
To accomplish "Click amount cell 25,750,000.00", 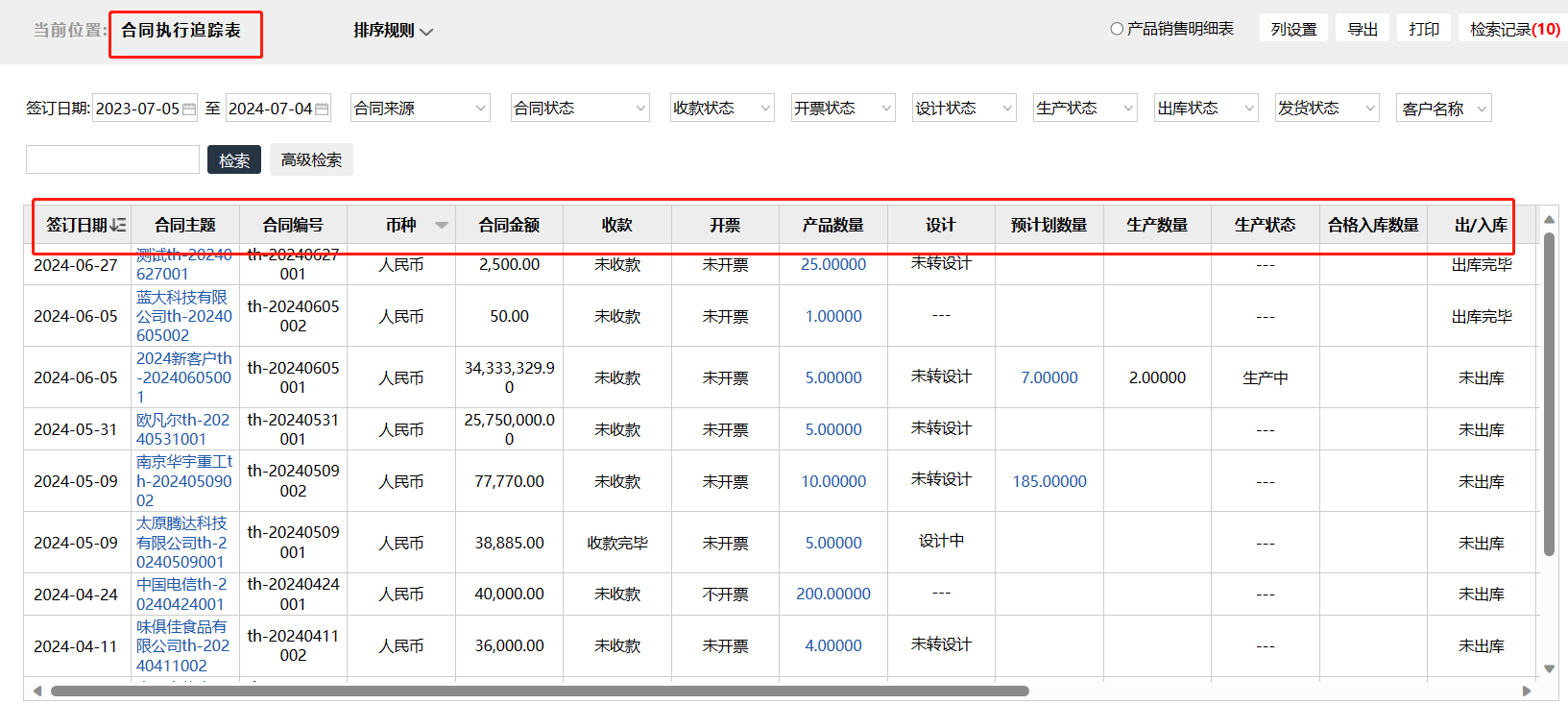I will (509, 429).
